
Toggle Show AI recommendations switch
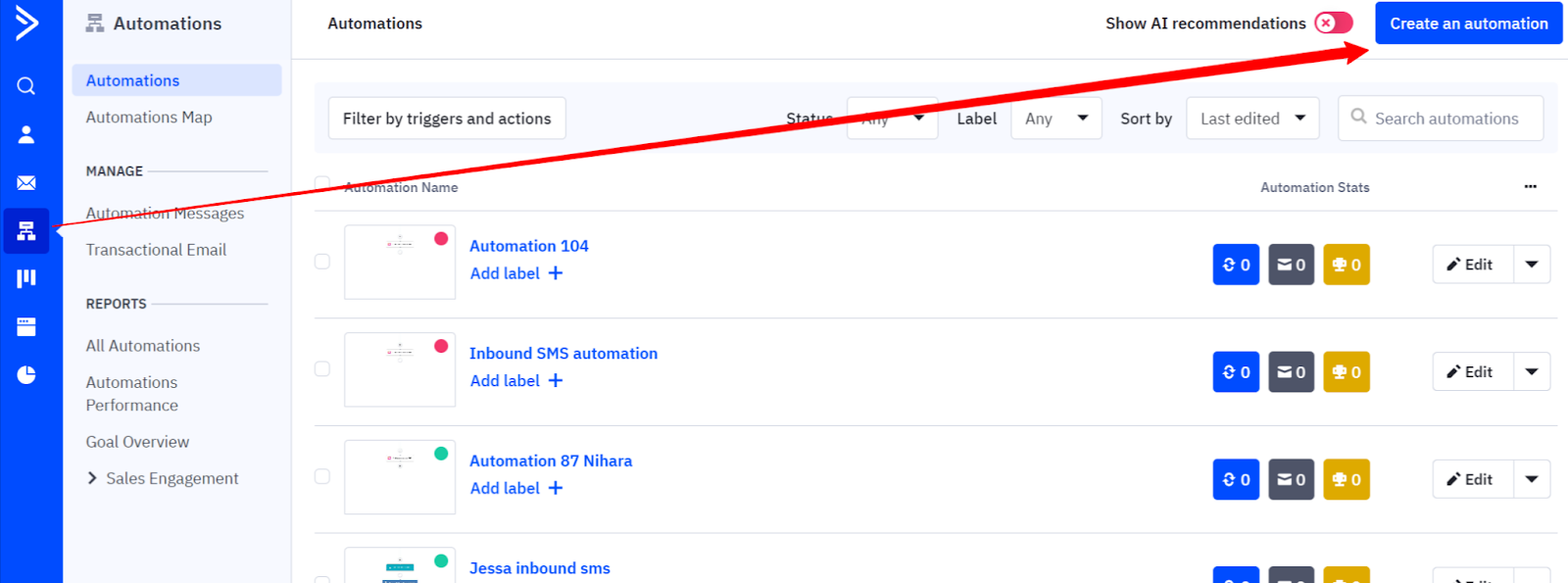point(1334,23)
